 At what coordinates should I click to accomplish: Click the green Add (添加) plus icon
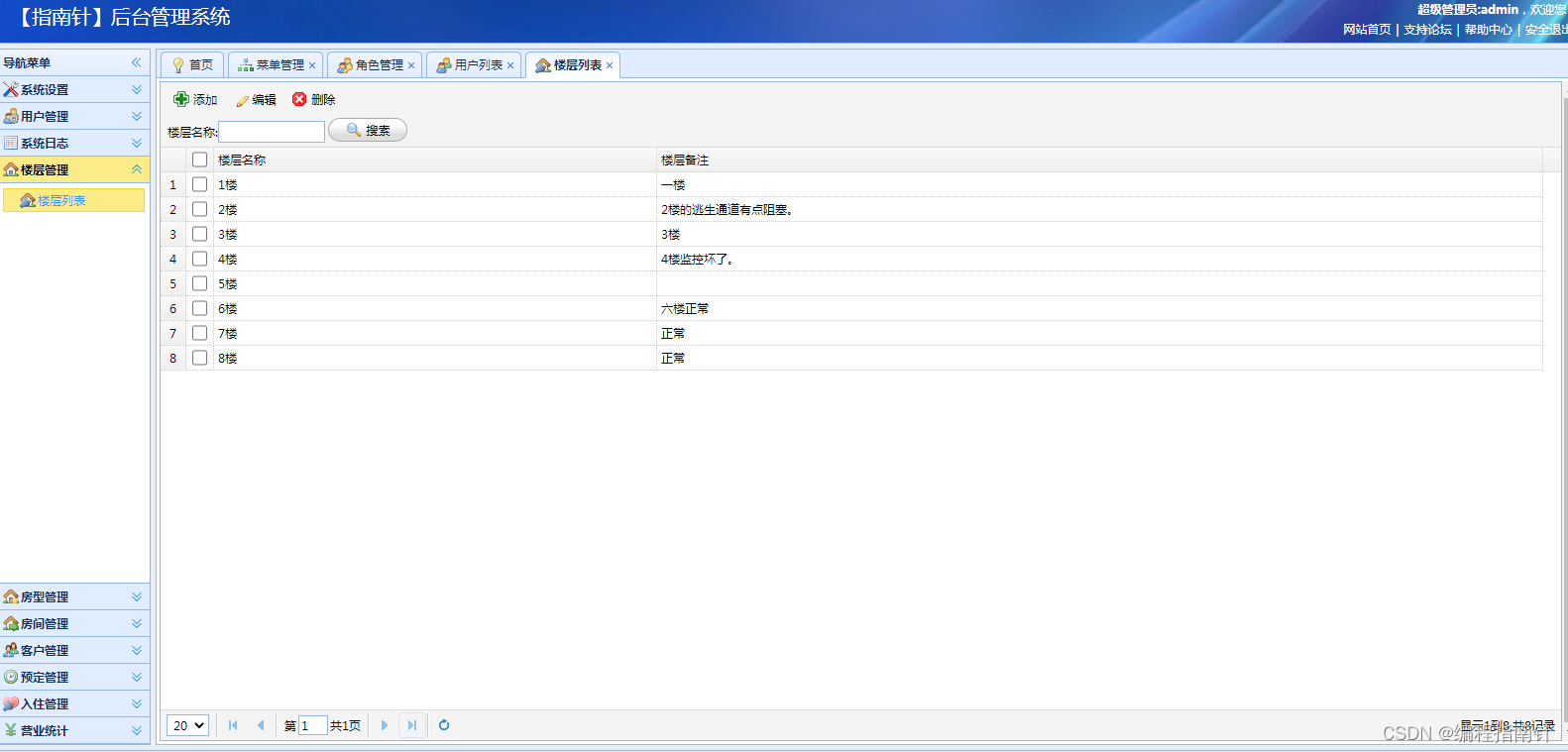pos(181,99)
